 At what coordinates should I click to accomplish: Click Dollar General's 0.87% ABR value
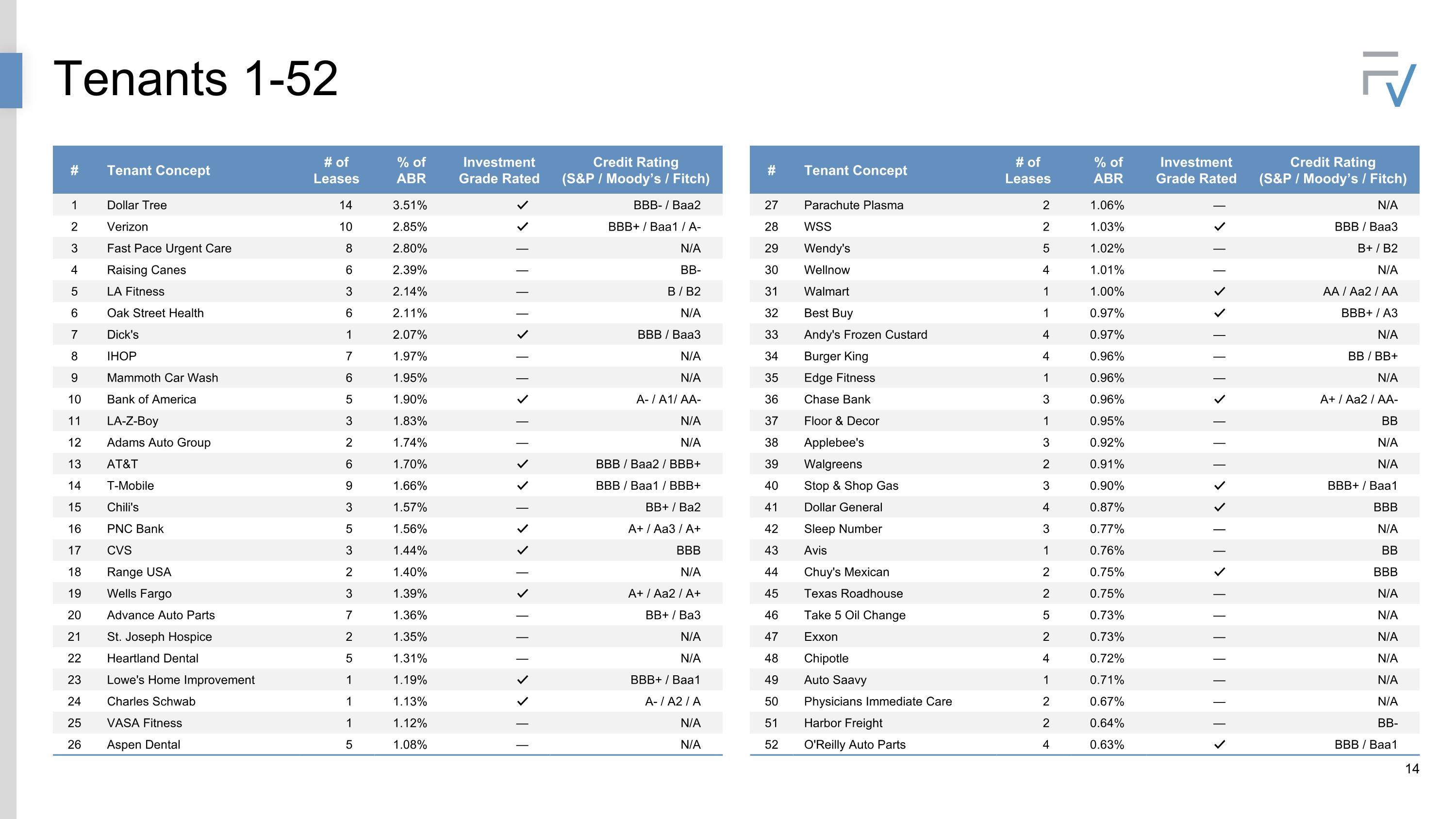point(1107,507)
